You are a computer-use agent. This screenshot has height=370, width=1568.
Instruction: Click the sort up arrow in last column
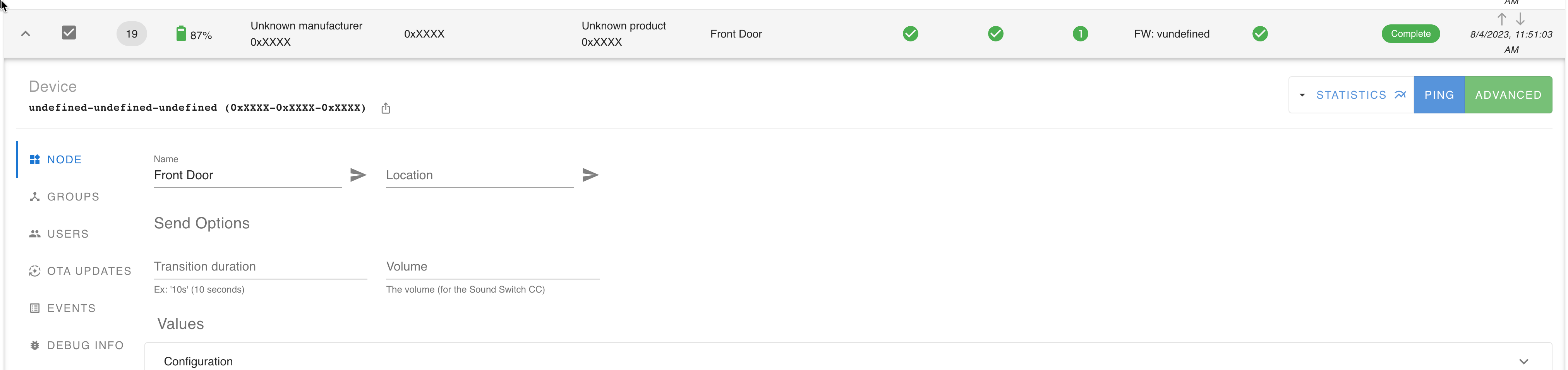(1502, 19)
